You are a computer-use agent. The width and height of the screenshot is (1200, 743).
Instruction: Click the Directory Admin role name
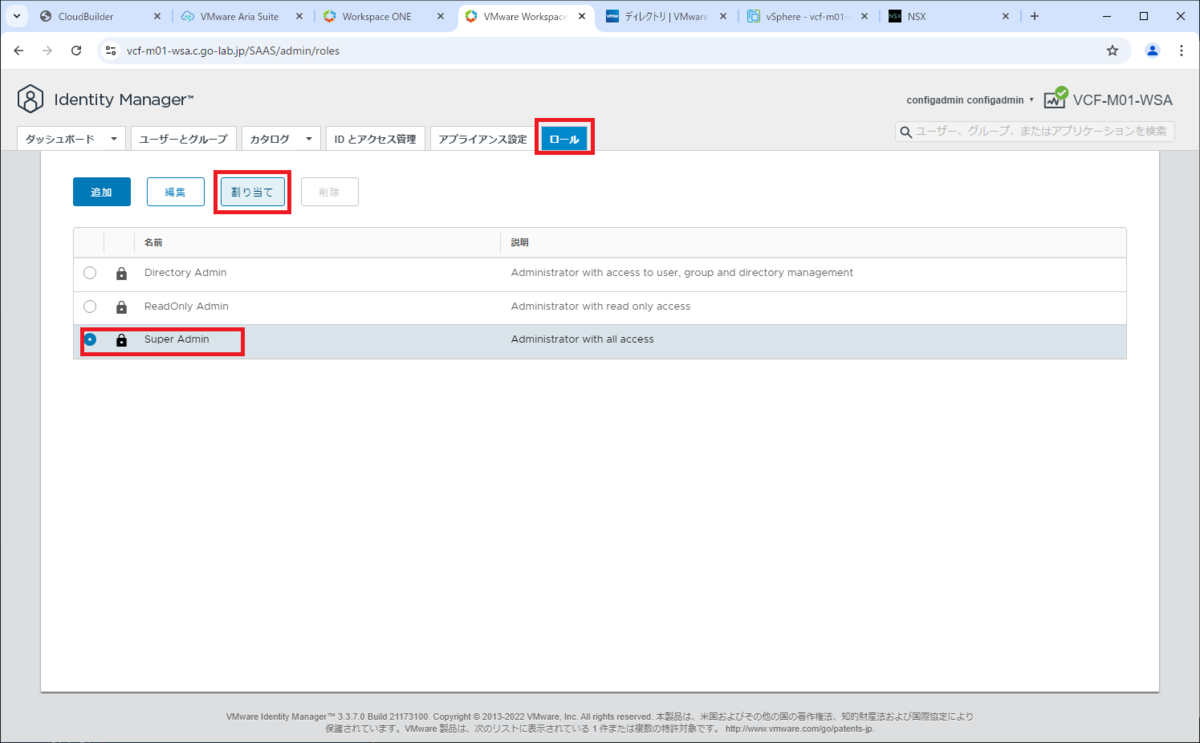coord(185,272)
